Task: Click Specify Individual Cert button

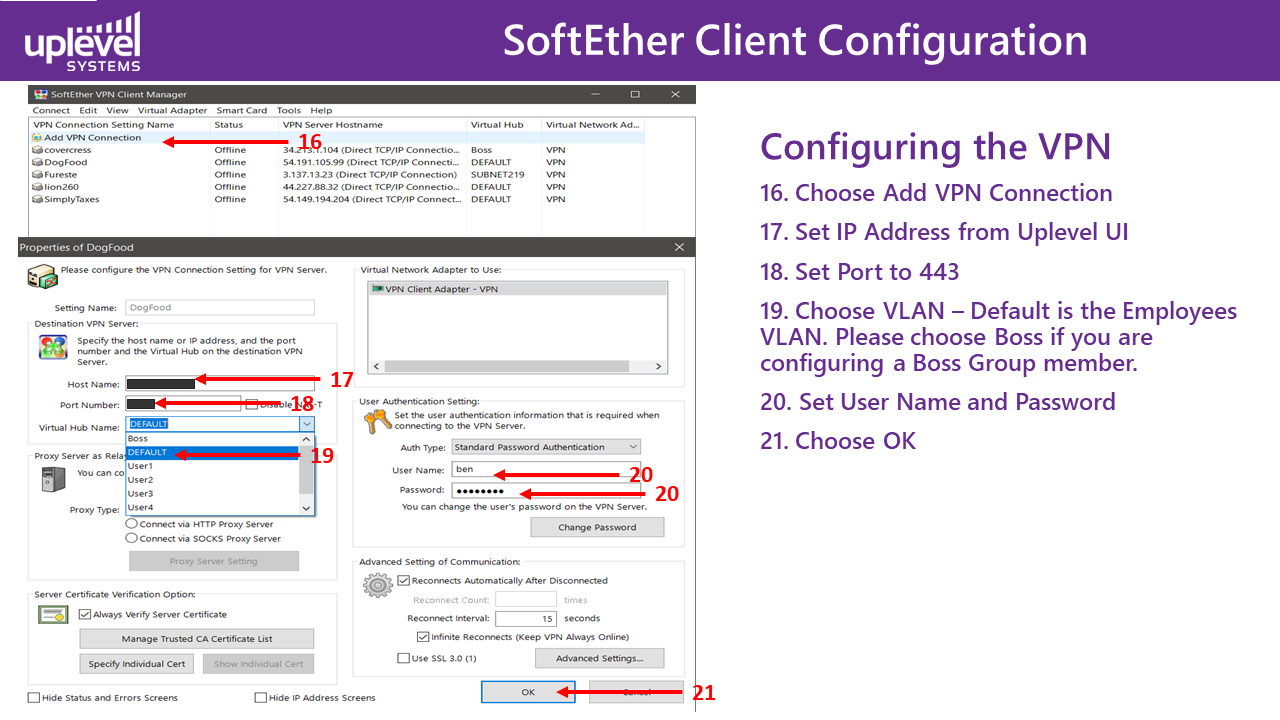Action: (137, 664)
